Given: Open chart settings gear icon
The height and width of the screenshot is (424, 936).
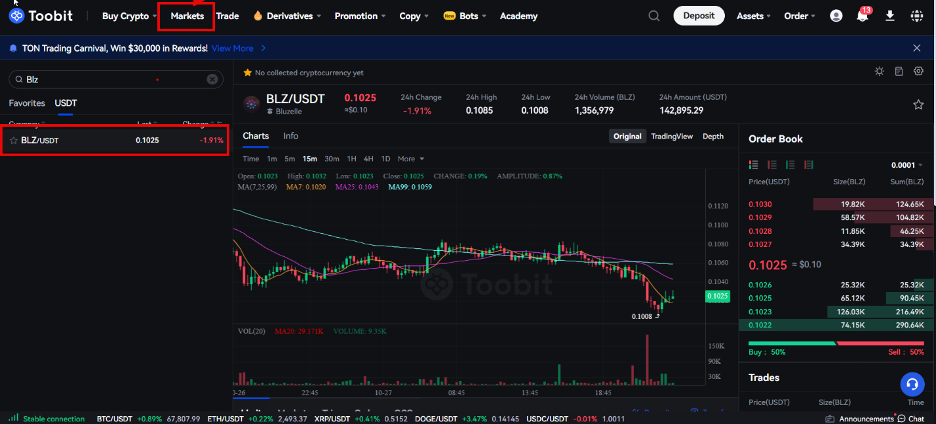Looking at the screenshot, I should click(x=919, y=72).
